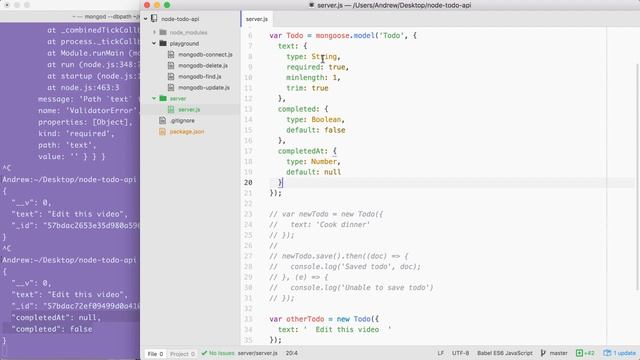
Task: Click 'otherTodo' on line 33
Action: pyautogui.click(x=305, y=319)
